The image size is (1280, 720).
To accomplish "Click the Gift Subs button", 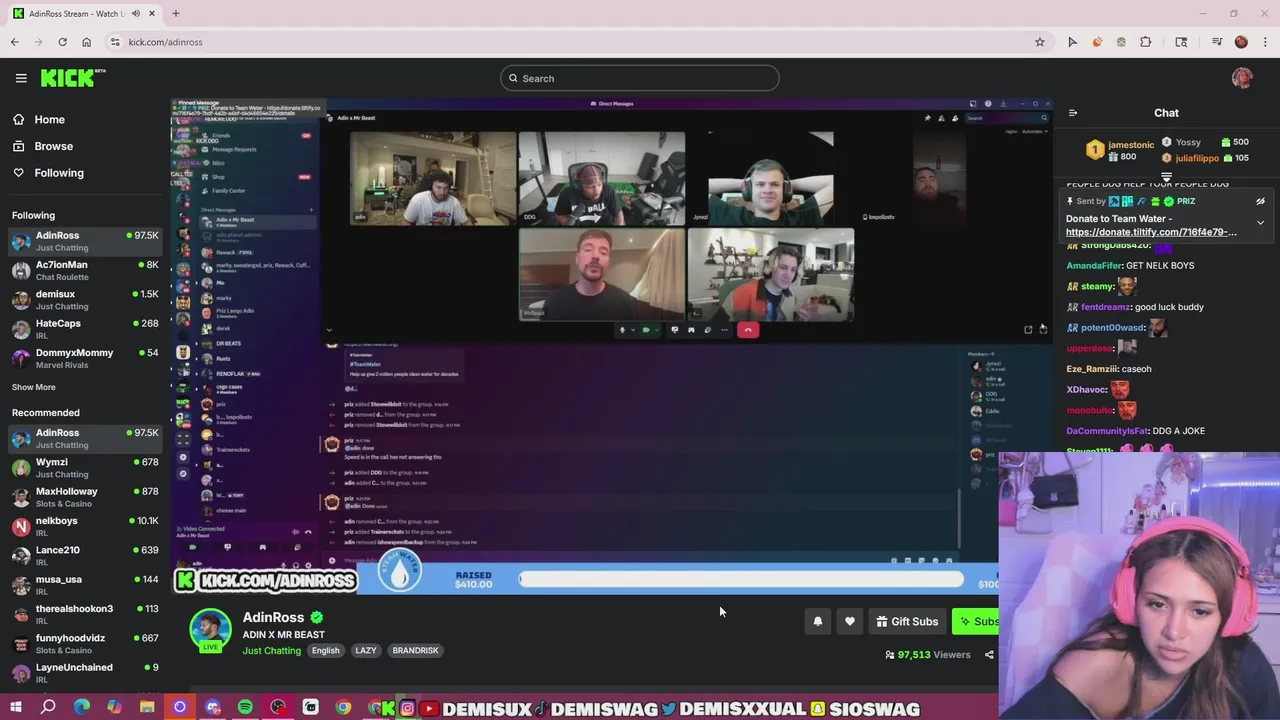I will tap(907, 621).
